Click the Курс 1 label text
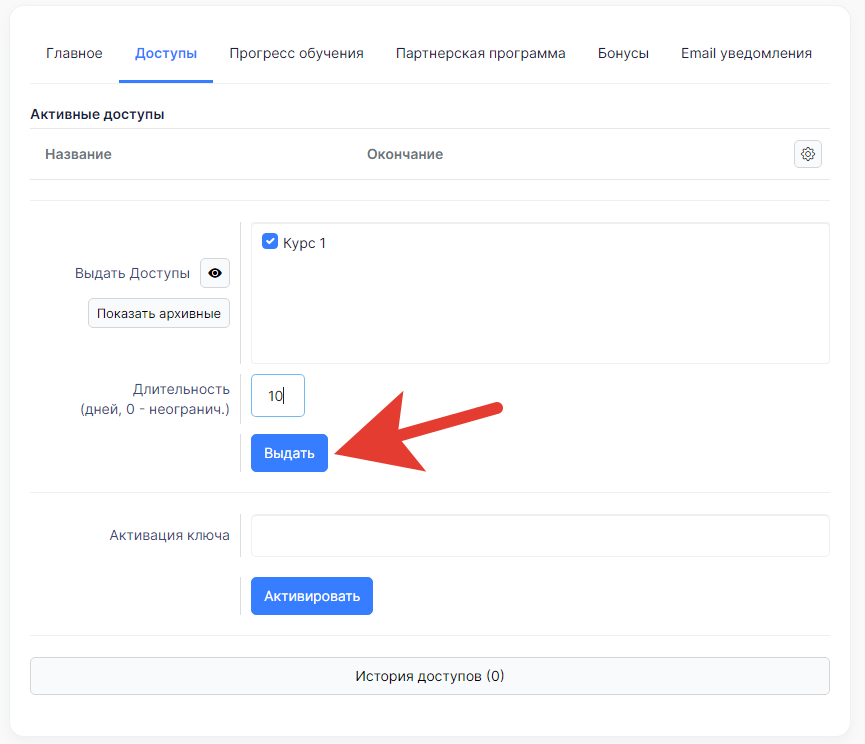 tap(305, 243)
